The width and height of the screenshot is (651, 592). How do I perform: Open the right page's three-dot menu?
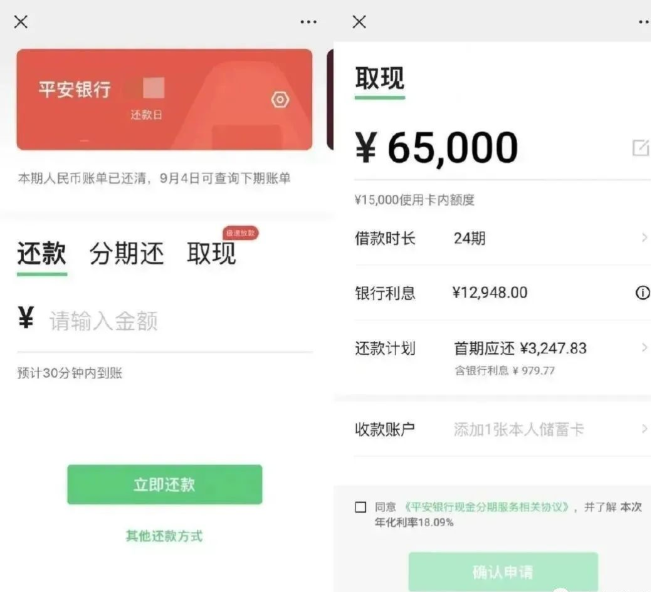click(x=644, y=22)
